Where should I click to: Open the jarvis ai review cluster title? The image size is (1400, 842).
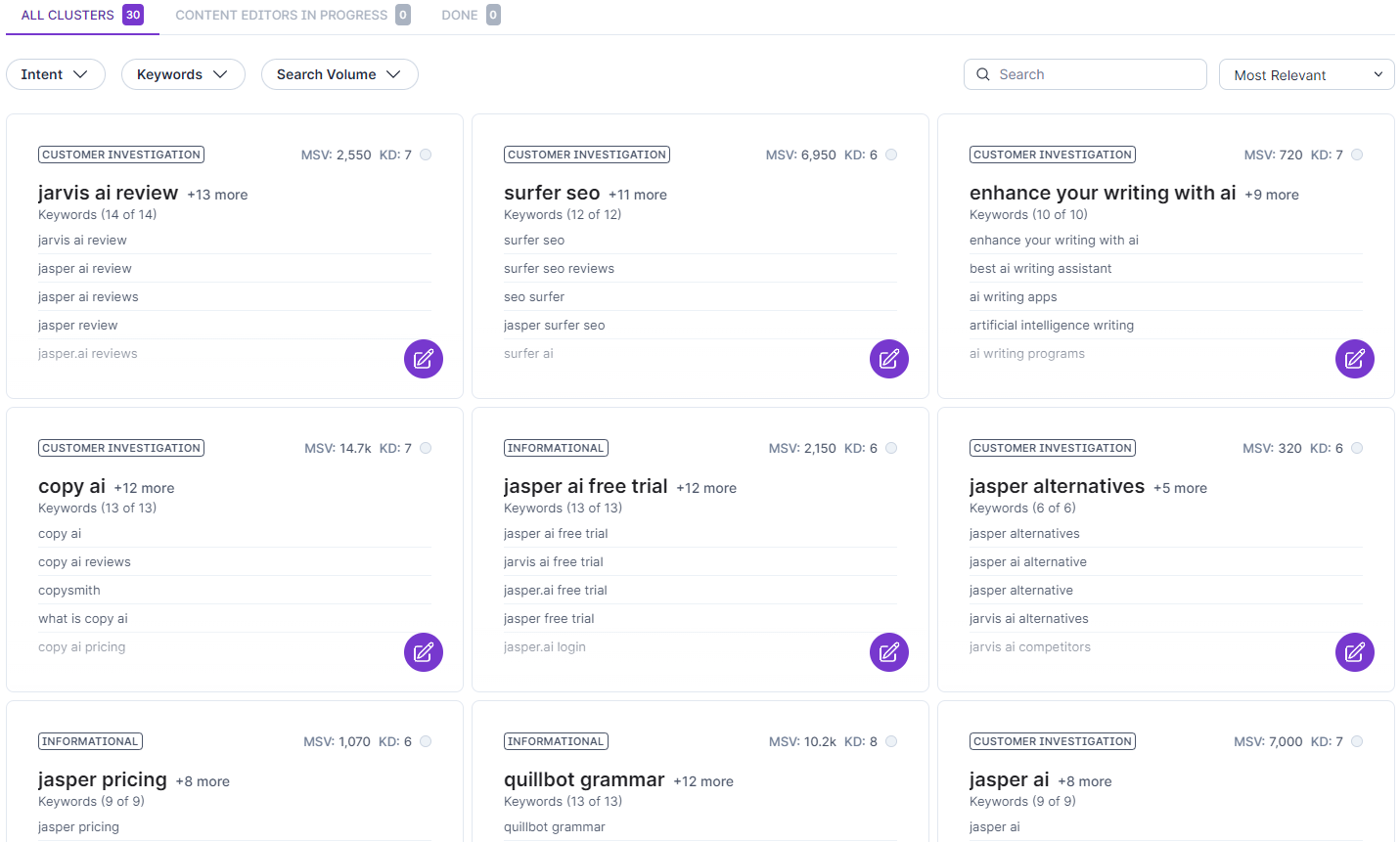109,193
